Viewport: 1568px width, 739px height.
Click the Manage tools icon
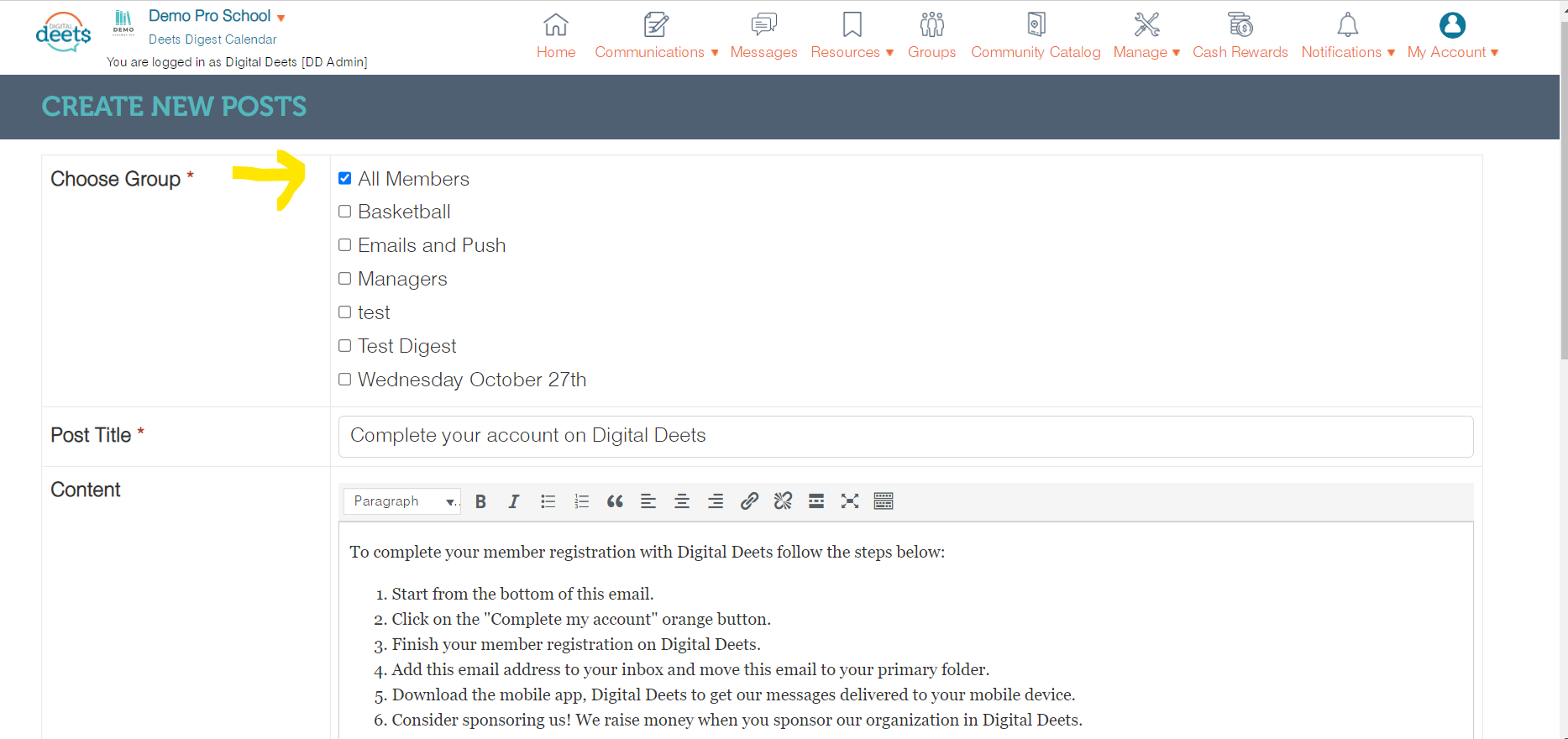pos(1146,24)
